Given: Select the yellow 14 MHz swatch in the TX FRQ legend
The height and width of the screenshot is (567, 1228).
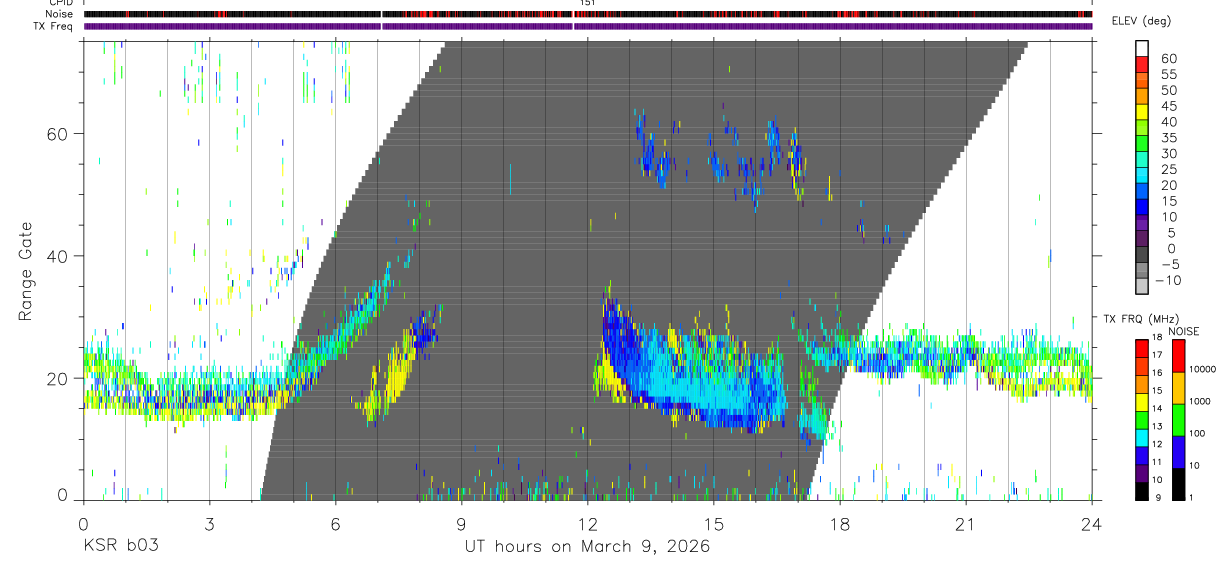Looking at the screenshot, I should coord(1144,402).
